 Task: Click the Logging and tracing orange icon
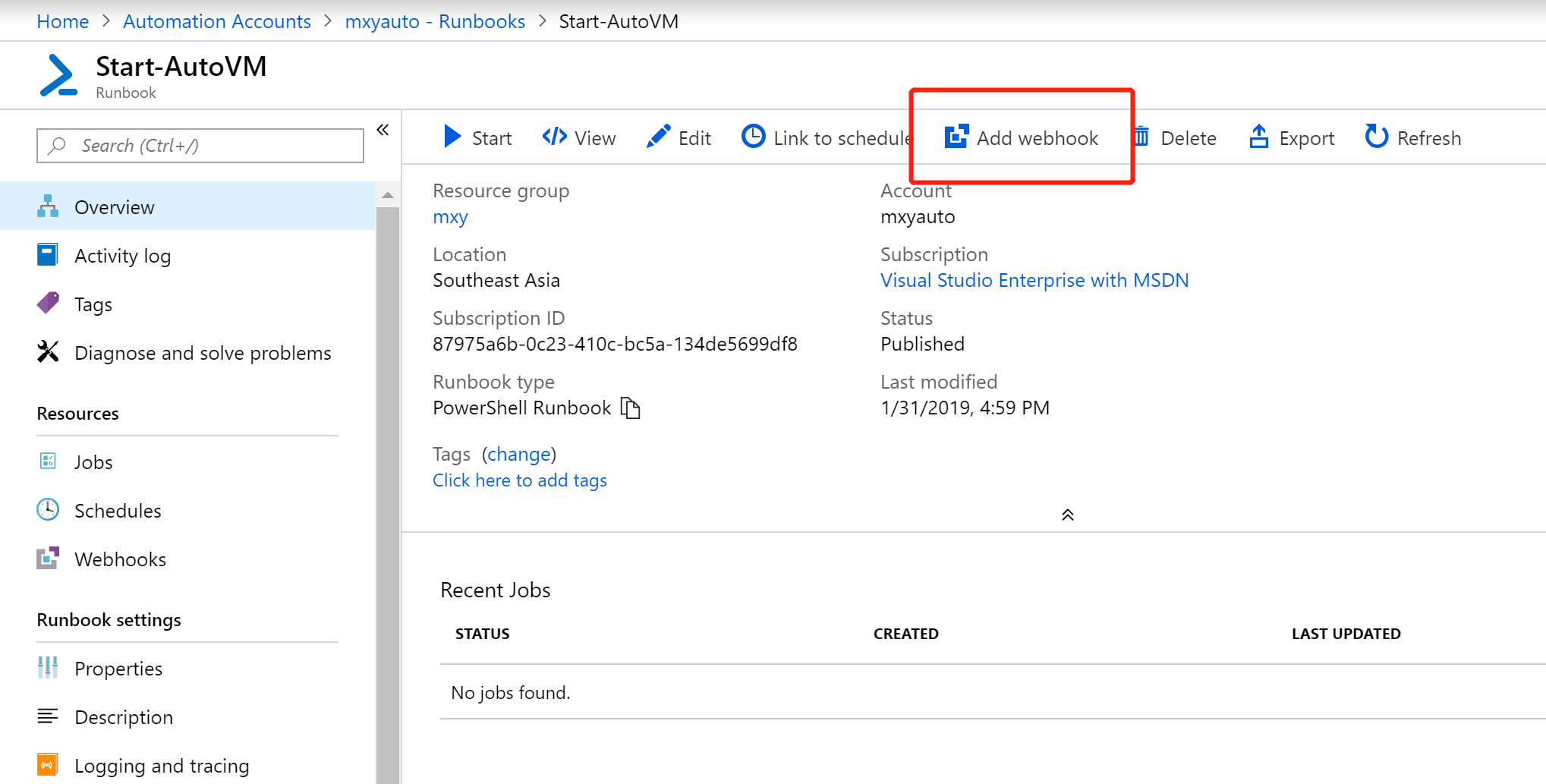(48, 764)
